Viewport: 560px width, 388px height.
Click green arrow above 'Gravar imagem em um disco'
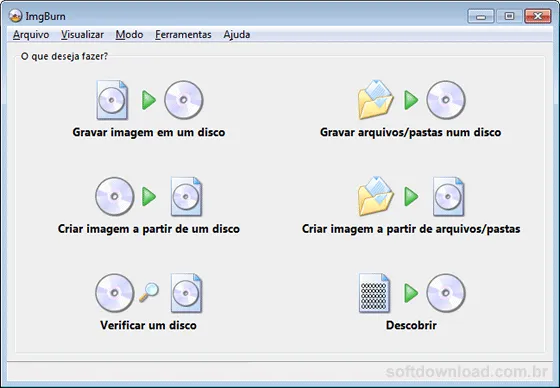149,100
